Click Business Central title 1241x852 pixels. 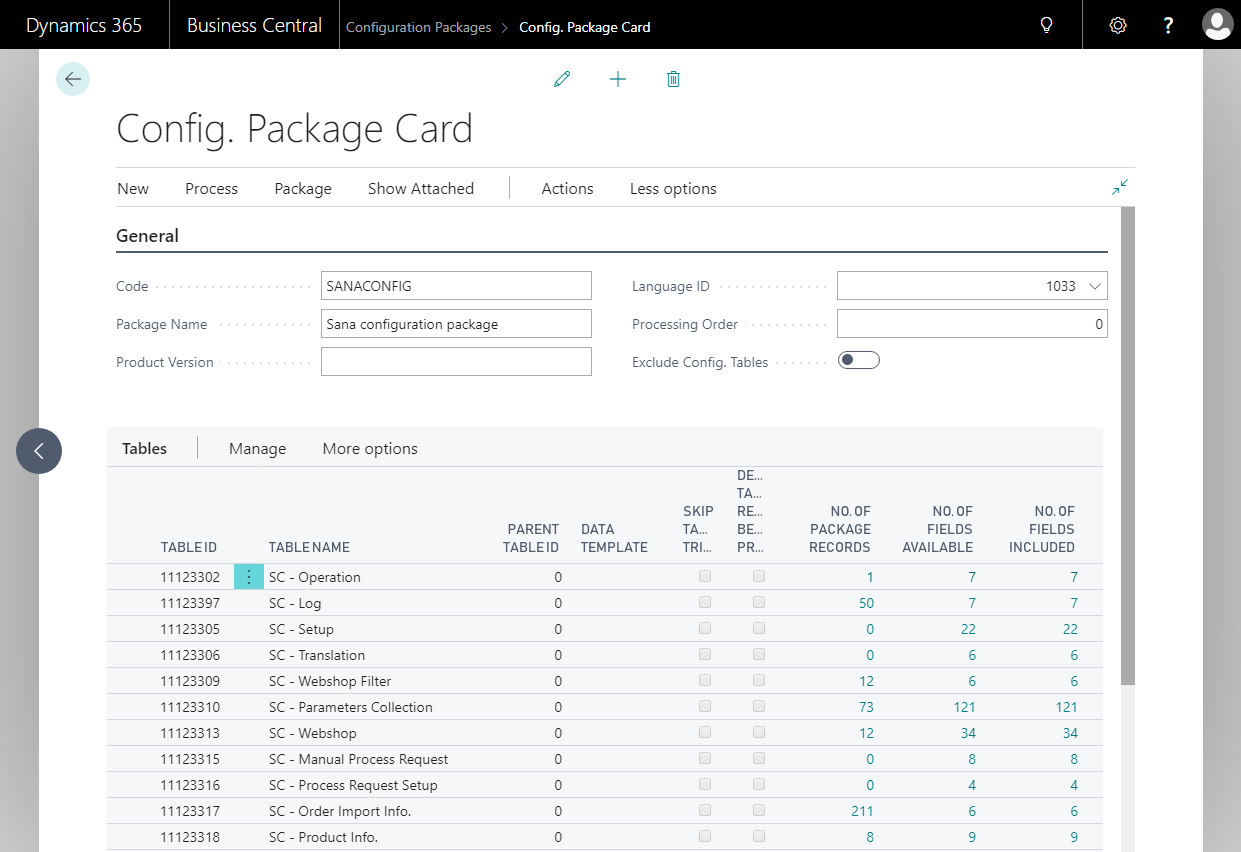tap(254, 25)
